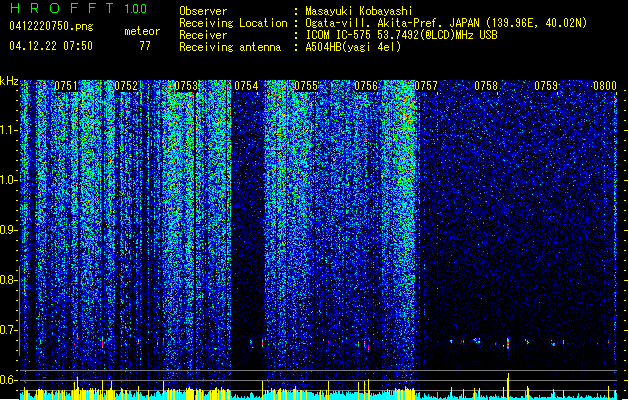Click the HROFFT 1.0.0 title text
This screenshot has height=400, width=629.
(79, 8)
